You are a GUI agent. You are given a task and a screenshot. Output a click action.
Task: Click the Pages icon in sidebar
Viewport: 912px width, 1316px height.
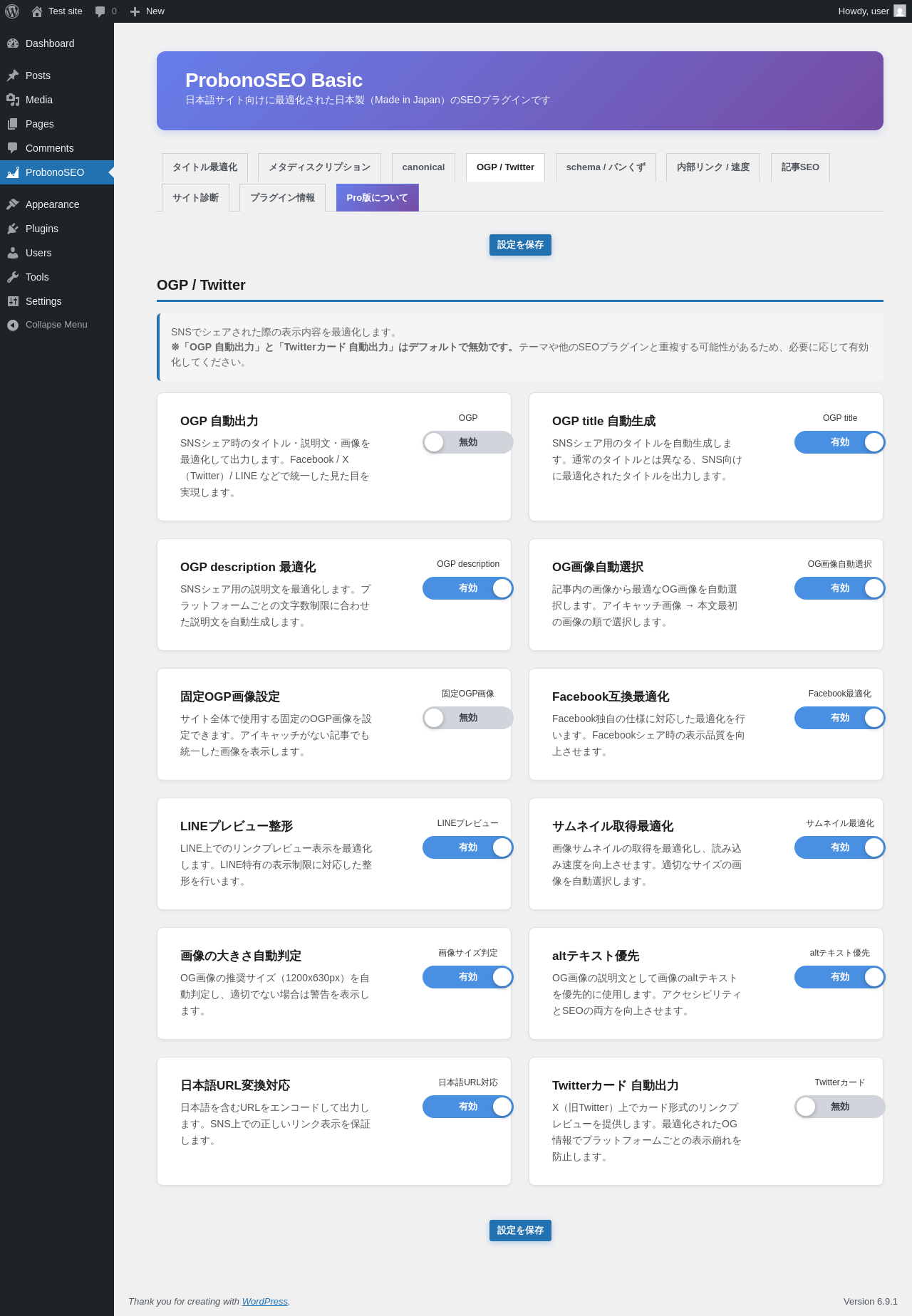(x=13, y=124)
